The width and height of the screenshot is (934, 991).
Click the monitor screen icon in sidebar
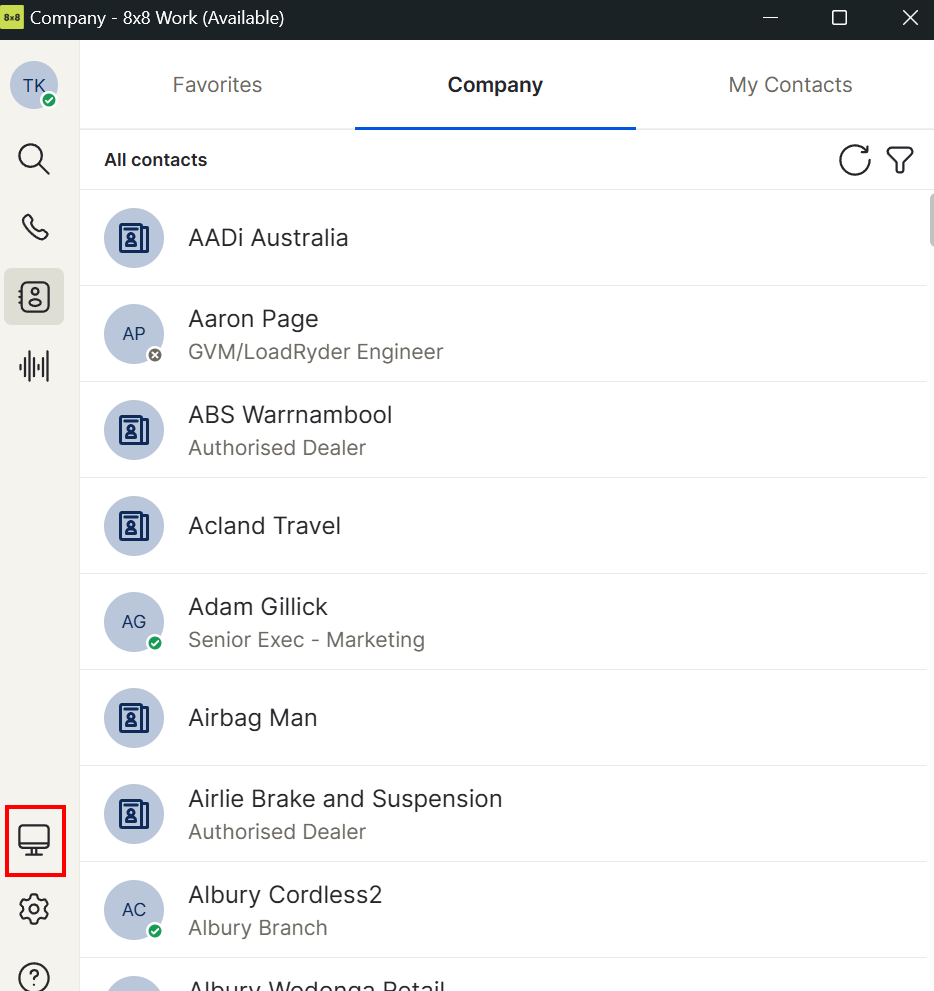[x=34, y=841]
